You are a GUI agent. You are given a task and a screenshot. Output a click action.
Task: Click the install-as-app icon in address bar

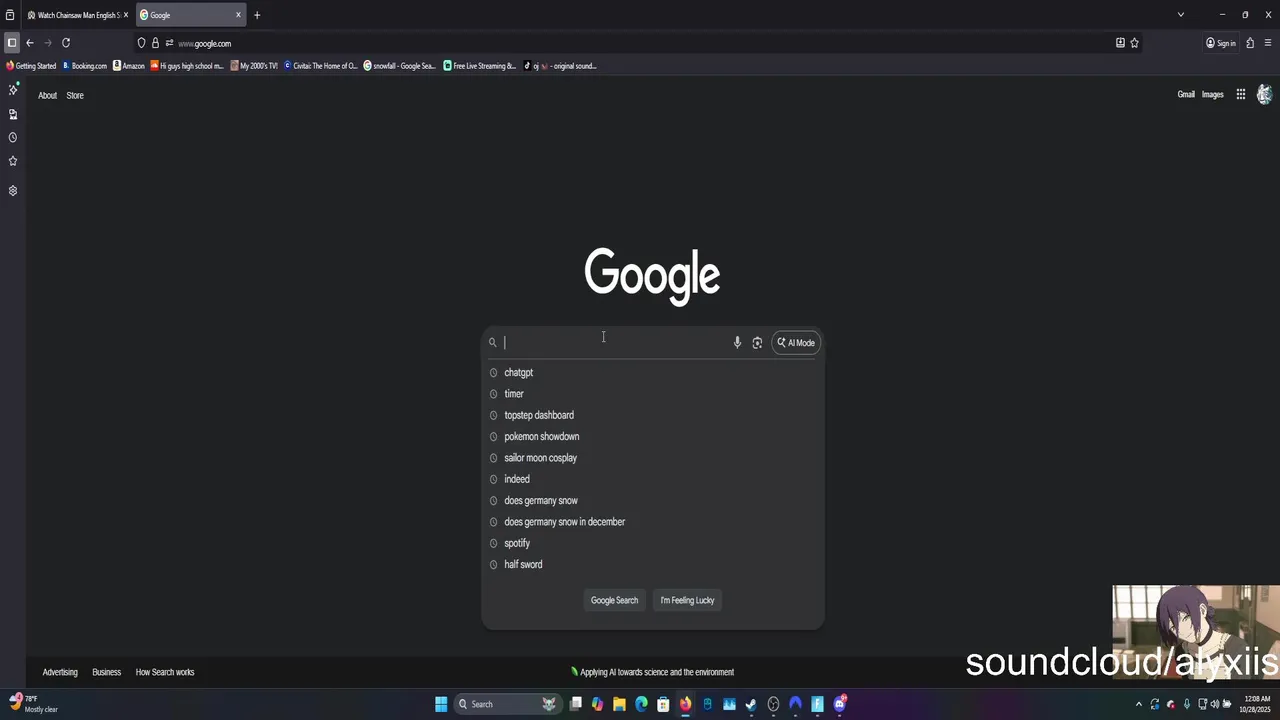pos(1120,43)
